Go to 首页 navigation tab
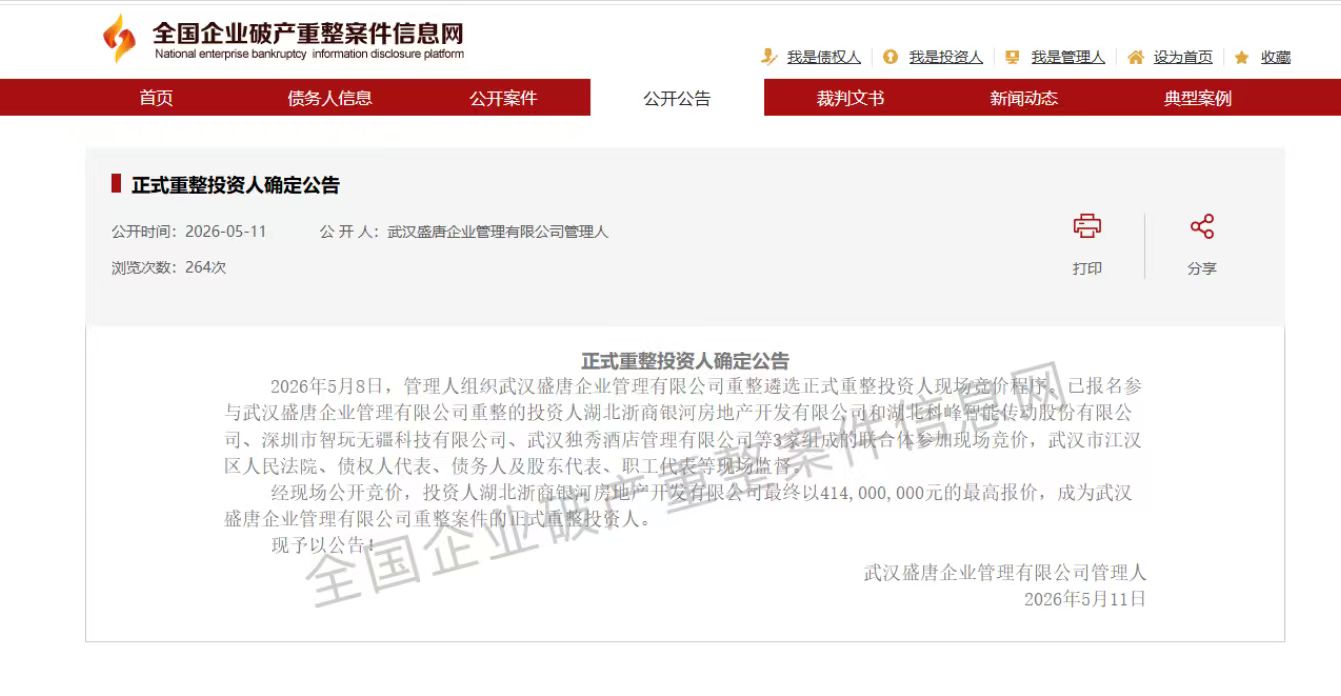Screen dimensions: 1341x696 click(156, 98)
